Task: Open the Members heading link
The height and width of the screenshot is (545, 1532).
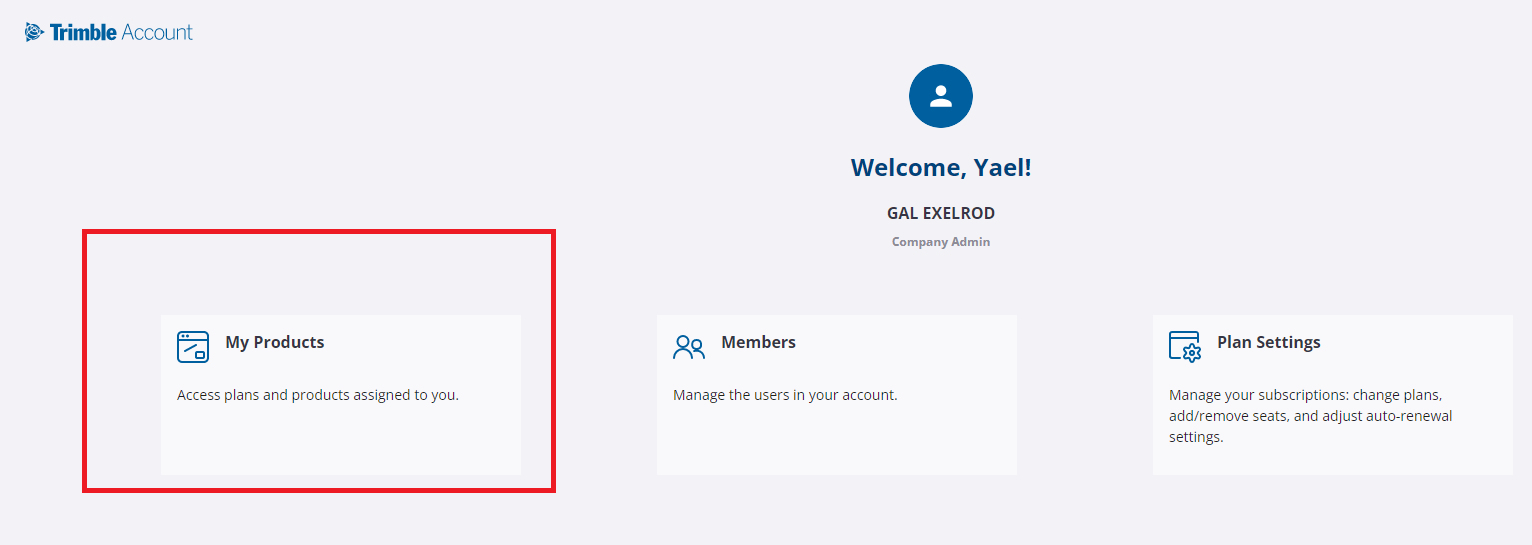Action: pos(758,342)
